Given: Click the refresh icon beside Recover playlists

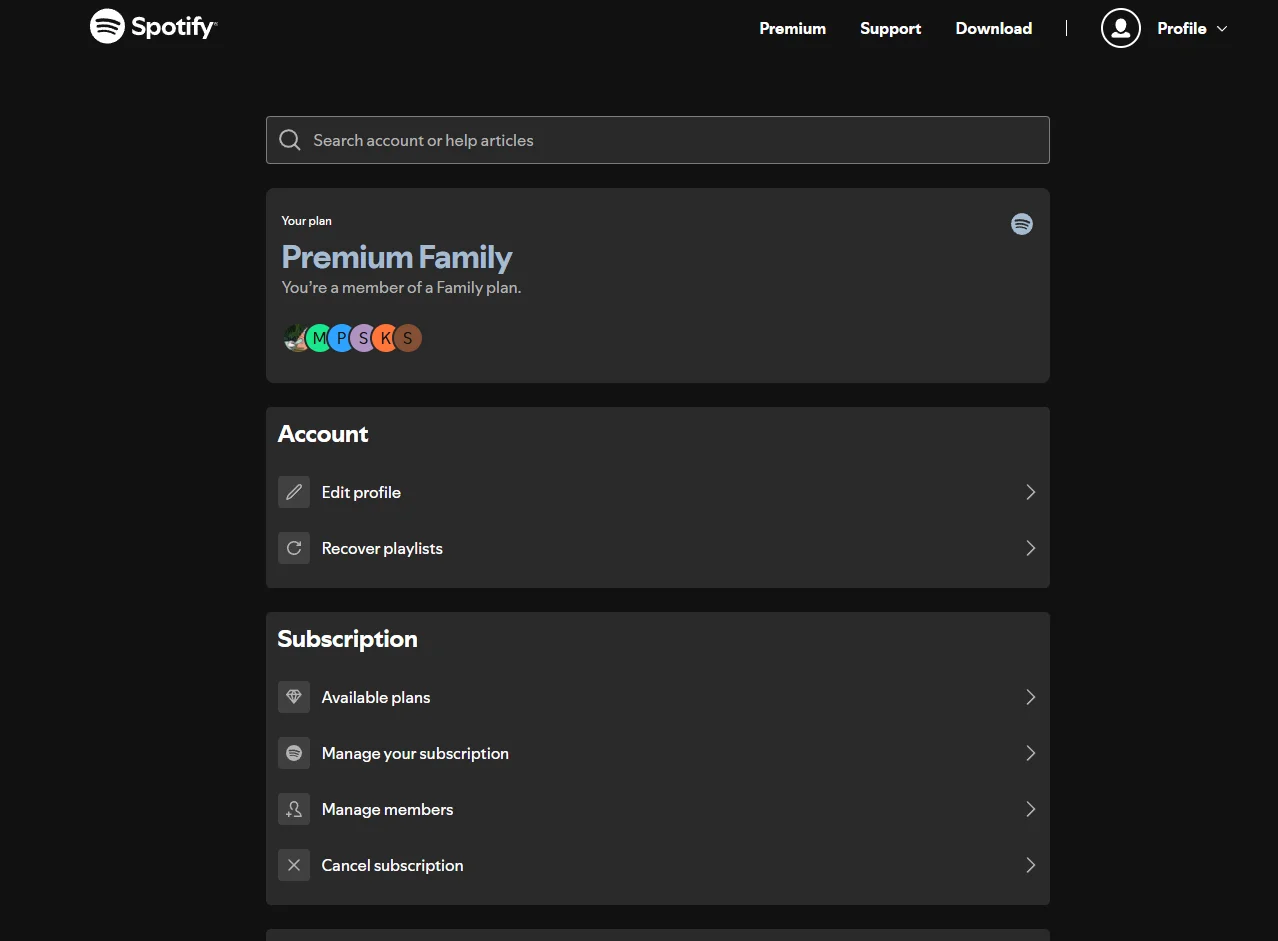Looking at the screenshot, I should point(294,548).
